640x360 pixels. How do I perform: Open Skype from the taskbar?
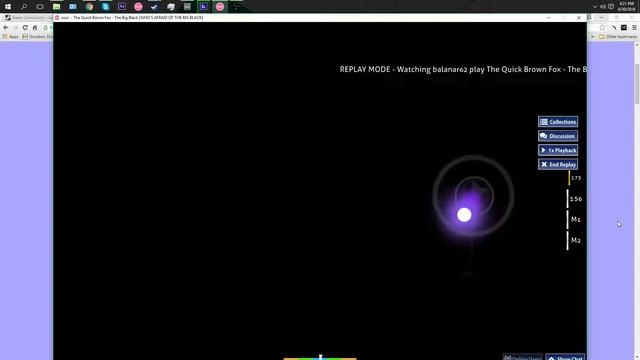pyautogui.click(x=105, y=7)
